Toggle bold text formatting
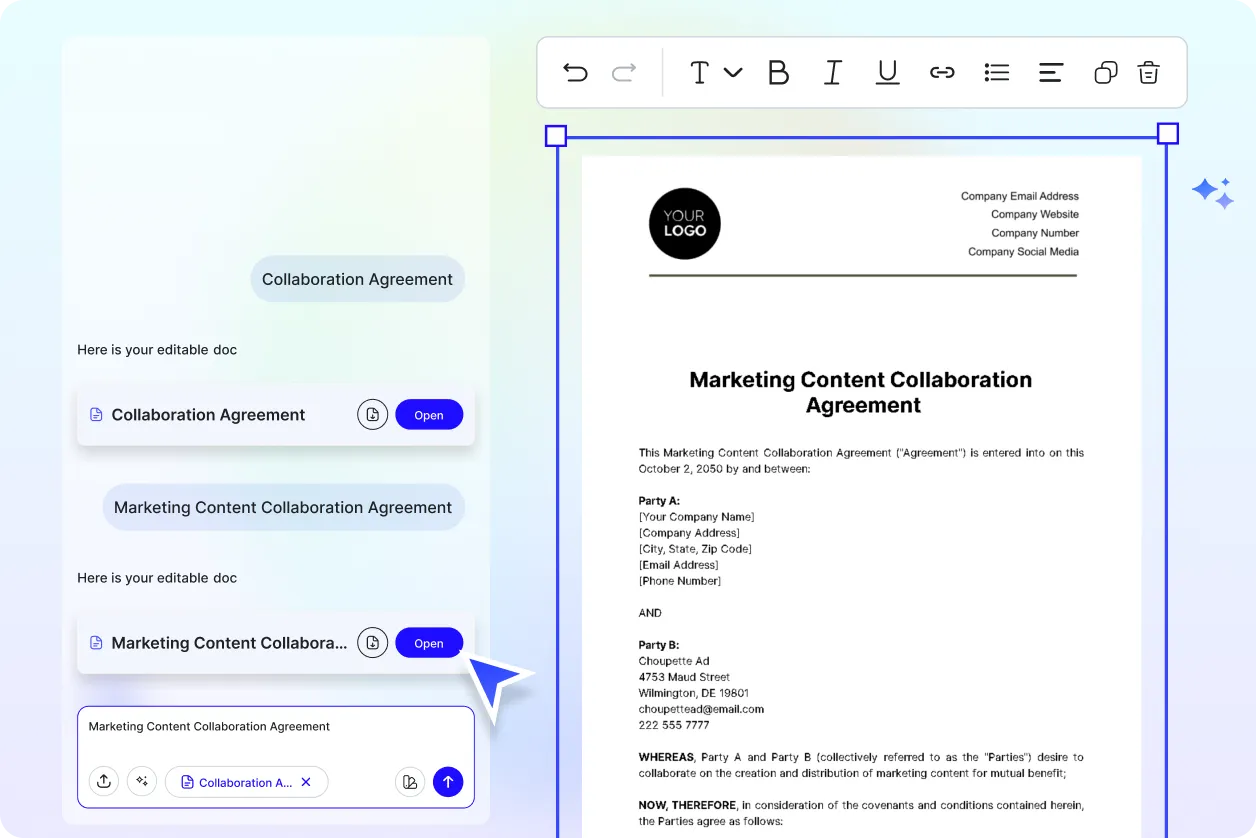 (778, 72)
